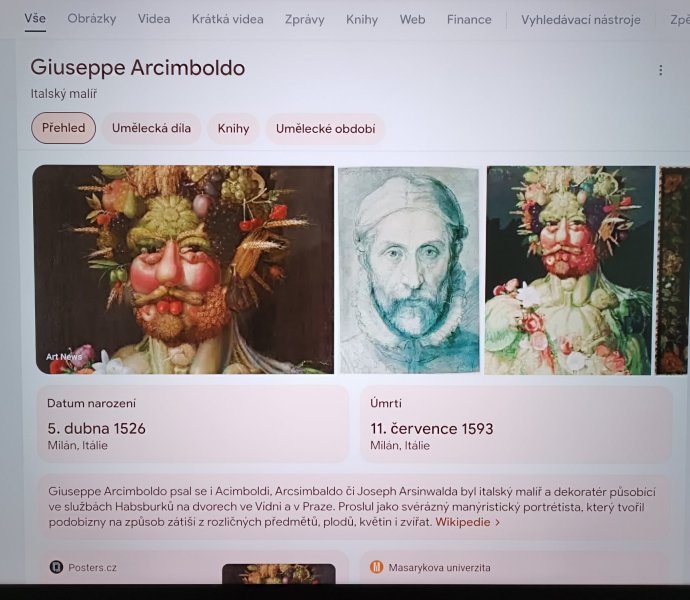Switch to the Web tab

point(412,20)
